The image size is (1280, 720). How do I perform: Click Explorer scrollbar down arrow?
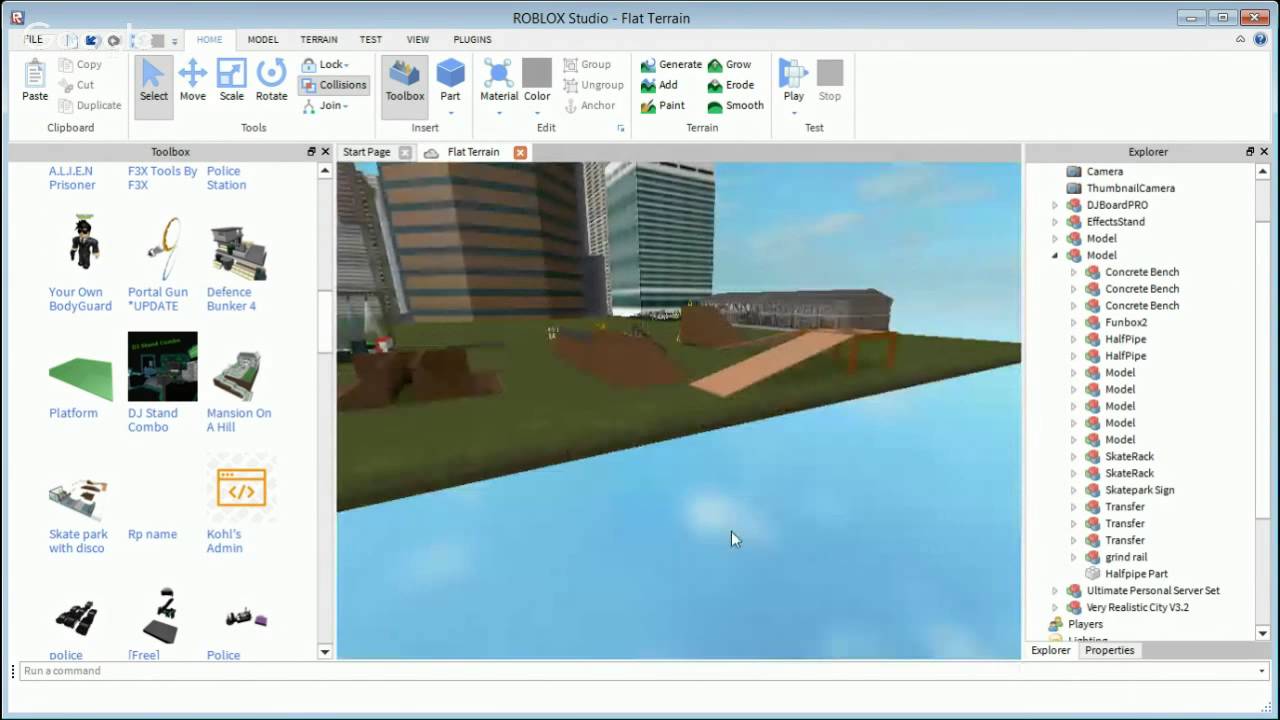point(1263,633)
